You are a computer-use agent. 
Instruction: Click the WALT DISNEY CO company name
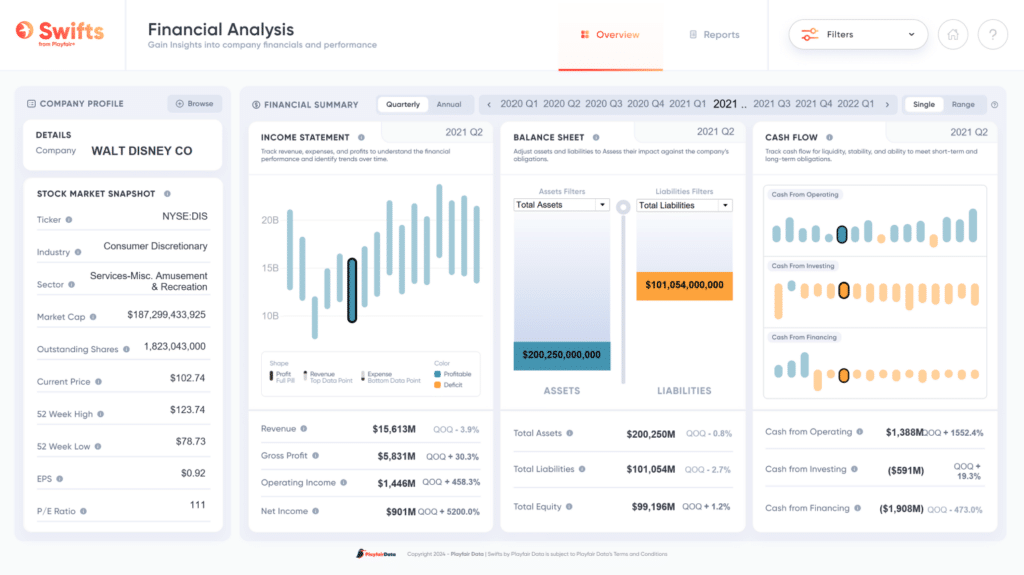pos(142,151)
